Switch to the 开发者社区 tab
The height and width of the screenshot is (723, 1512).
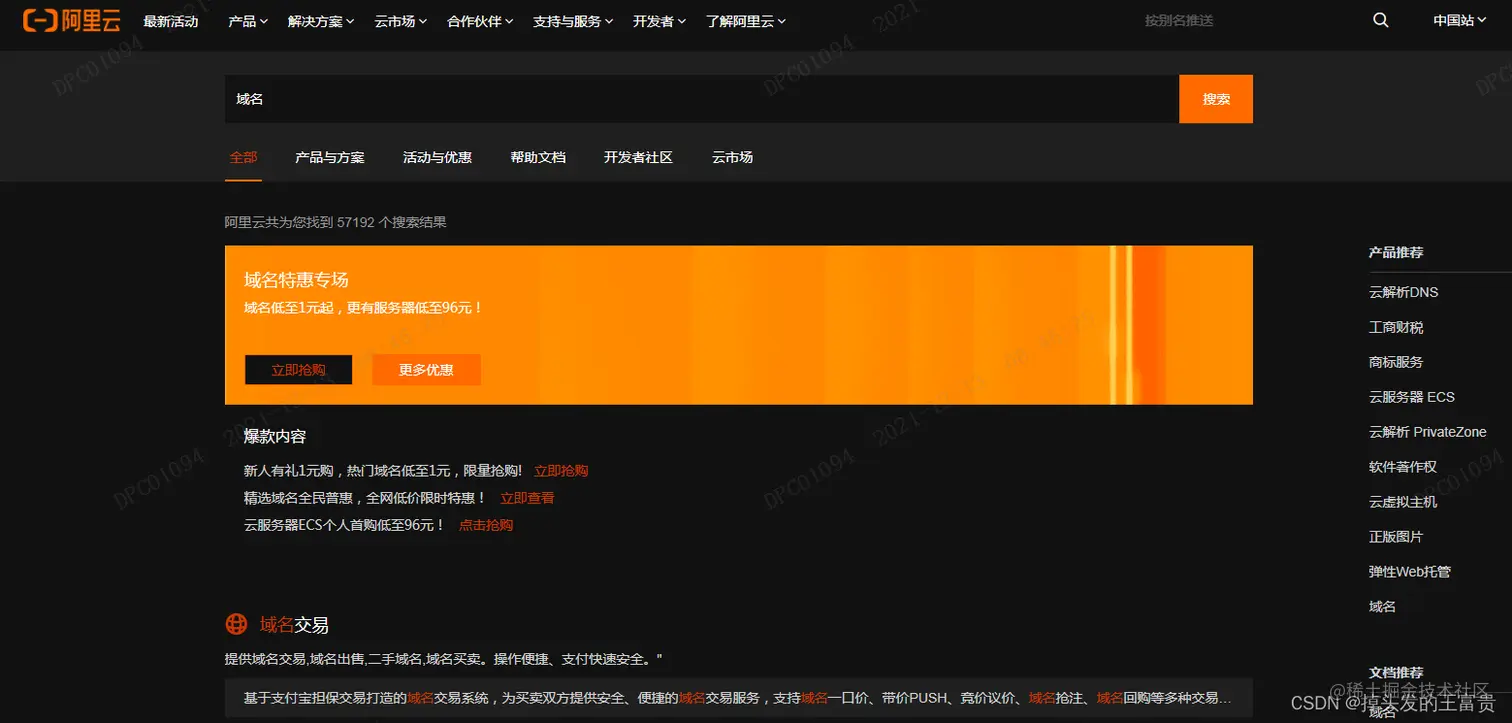pyautogui.click(x=638, y=157)
